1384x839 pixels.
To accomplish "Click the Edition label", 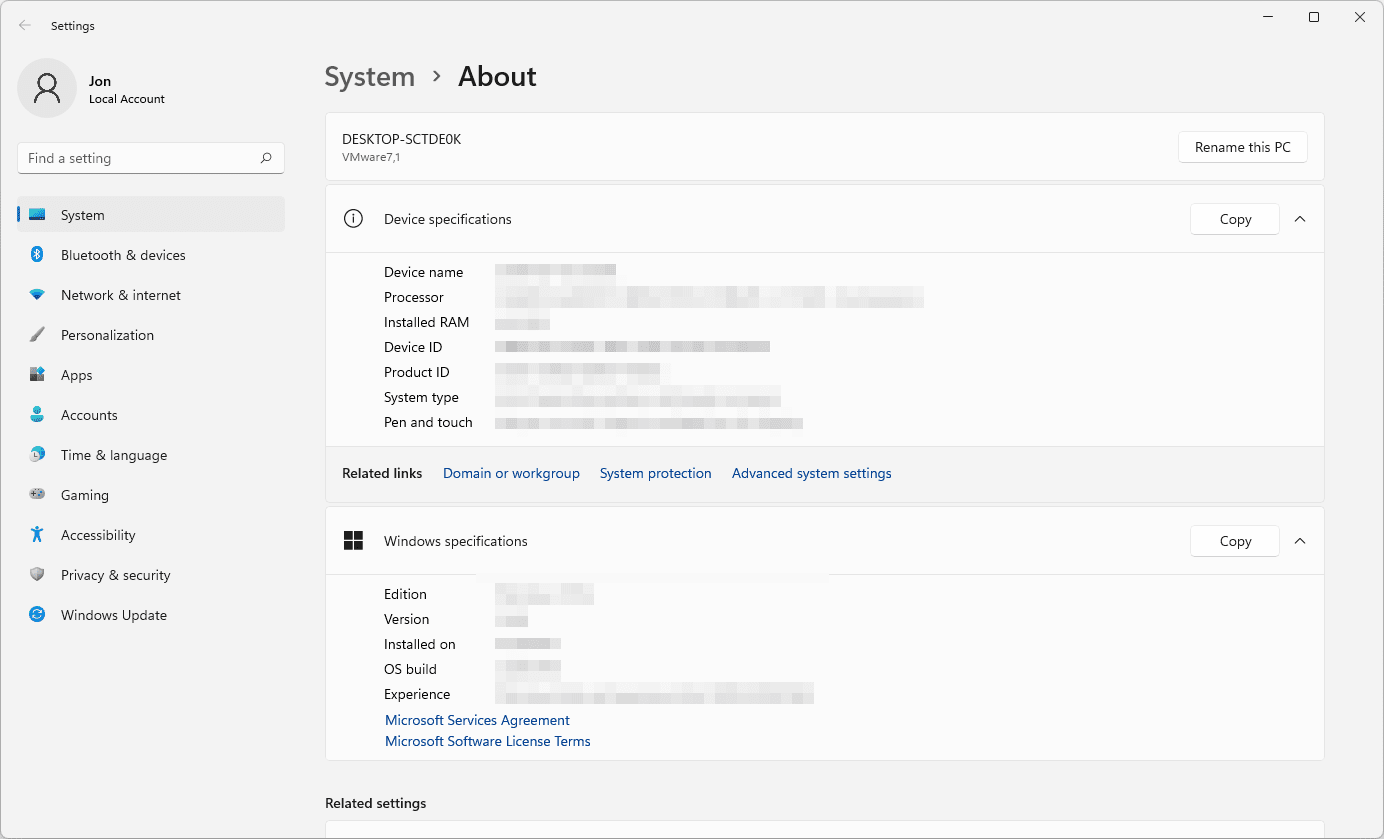I will (405, 594).
